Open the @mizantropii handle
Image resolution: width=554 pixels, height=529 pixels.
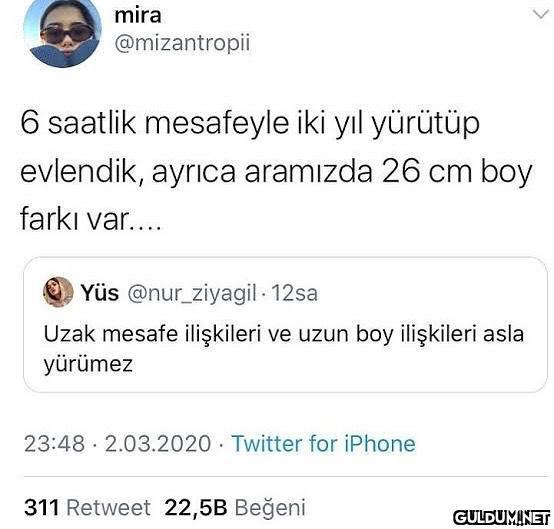pyautogui.click(x=182, y=43)
